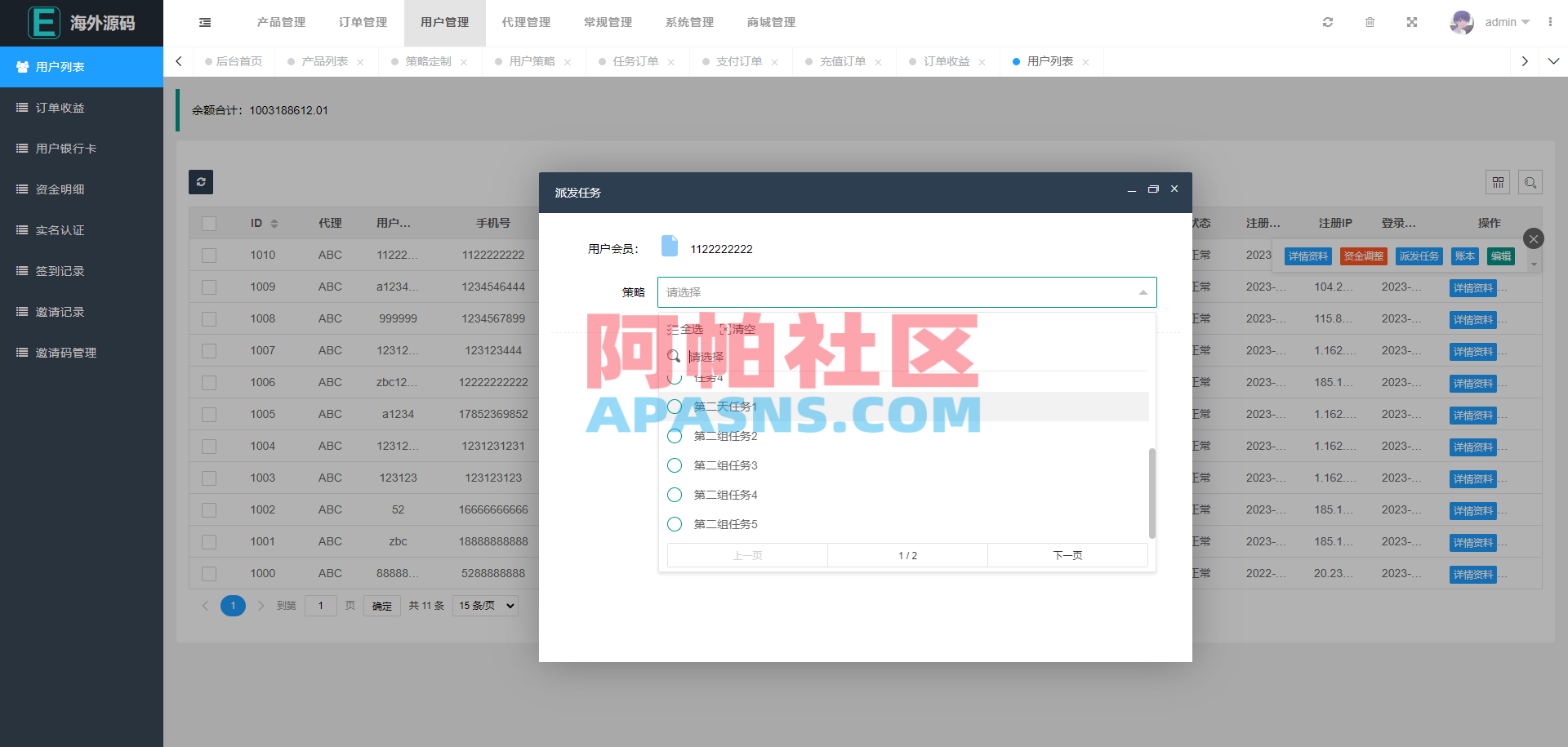
Task: Open the 系统管理 menu
Action: pos(689,22)
